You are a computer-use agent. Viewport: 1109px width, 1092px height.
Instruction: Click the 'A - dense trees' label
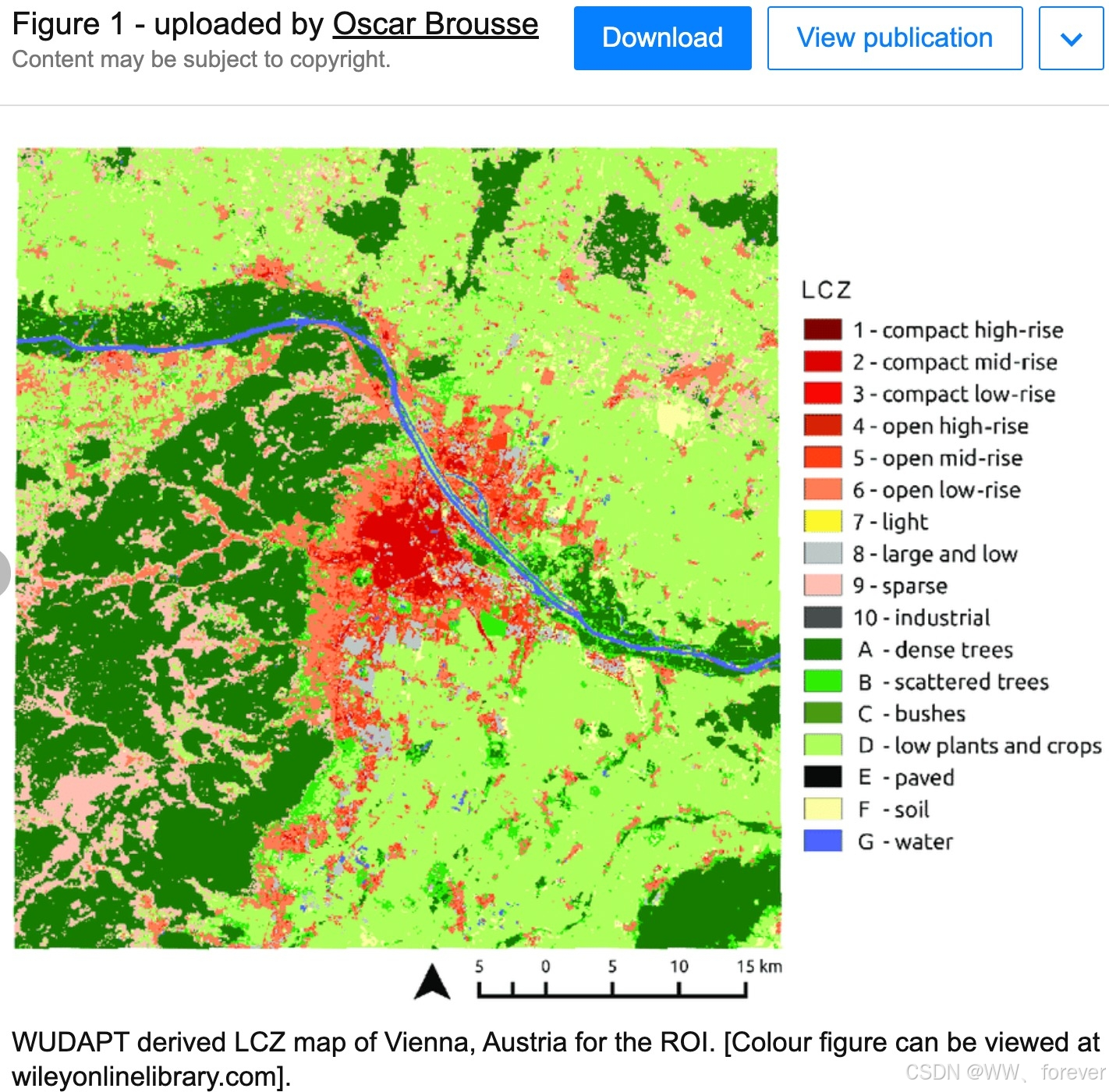(x=936, y=650)
